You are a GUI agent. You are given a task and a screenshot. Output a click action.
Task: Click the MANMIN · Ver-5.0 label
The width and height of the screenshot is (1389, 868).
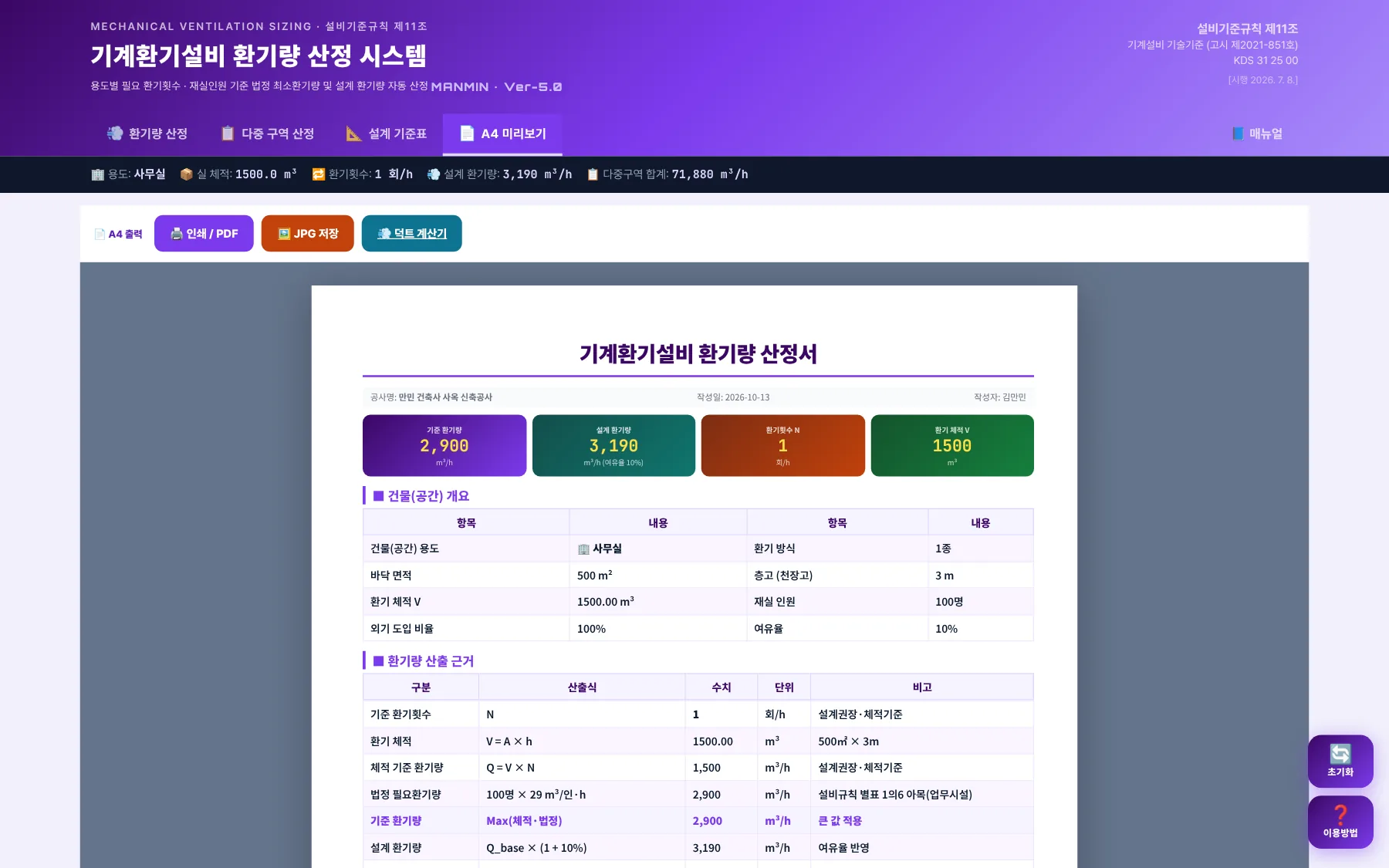tap(496, 86)
